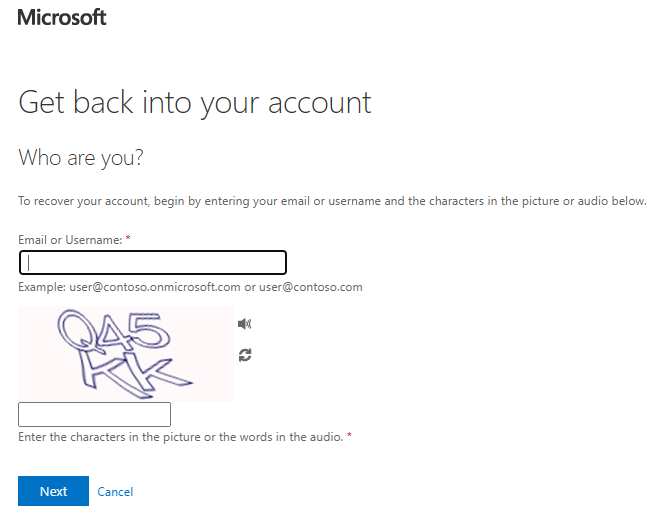Click the "Get back into your account" heading

[x=195, y=102]
